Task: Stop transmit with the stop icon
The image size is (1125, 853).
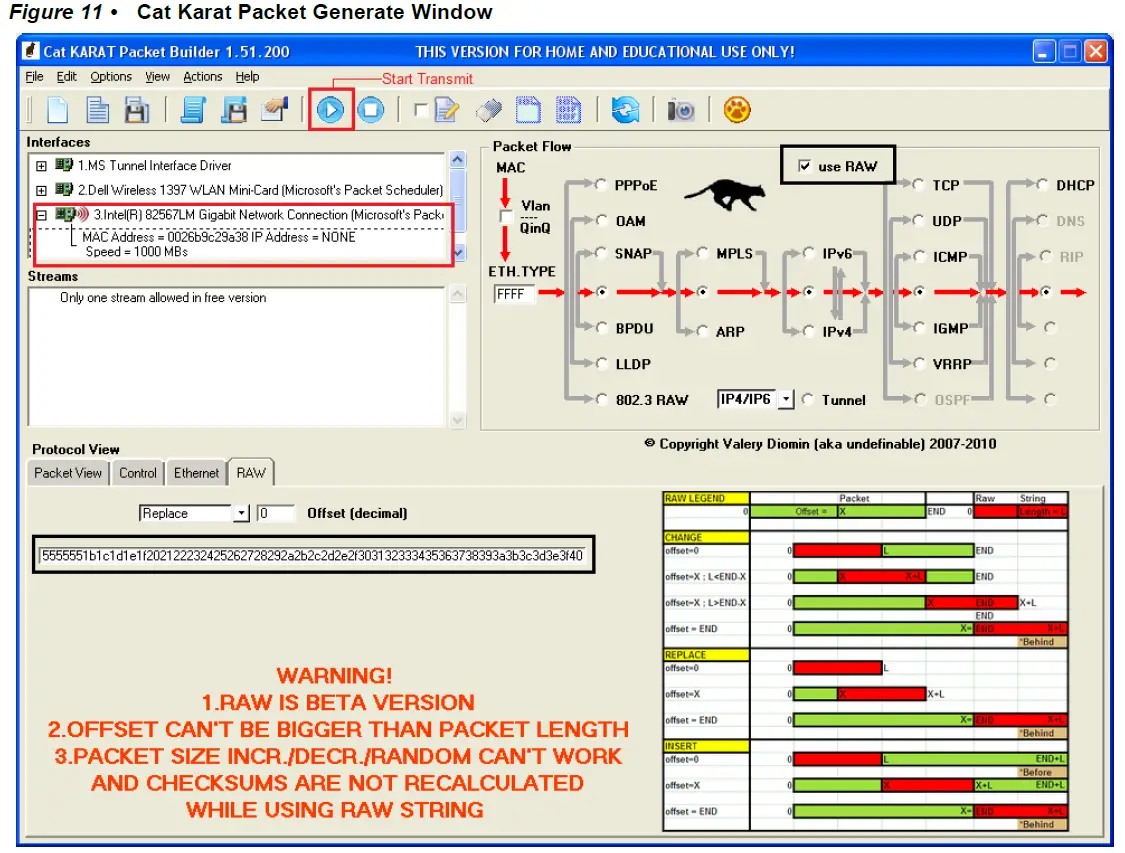Action: pos(371,110)
